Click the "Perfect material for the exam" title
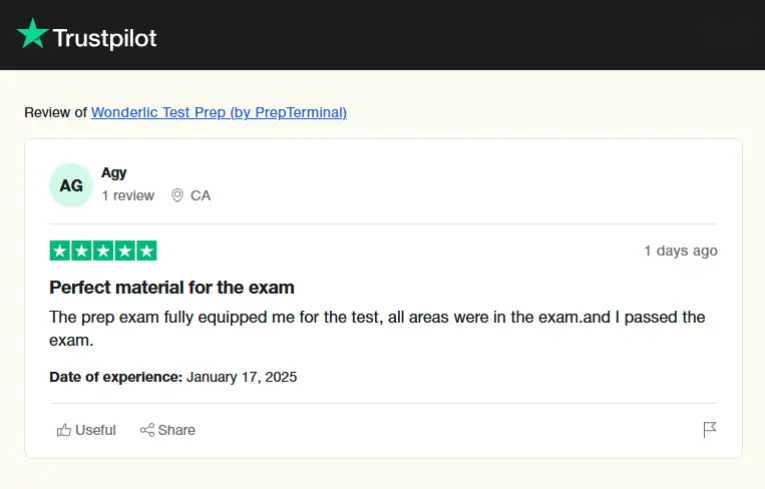The image size is (765, 489). [x=172, y=287]
